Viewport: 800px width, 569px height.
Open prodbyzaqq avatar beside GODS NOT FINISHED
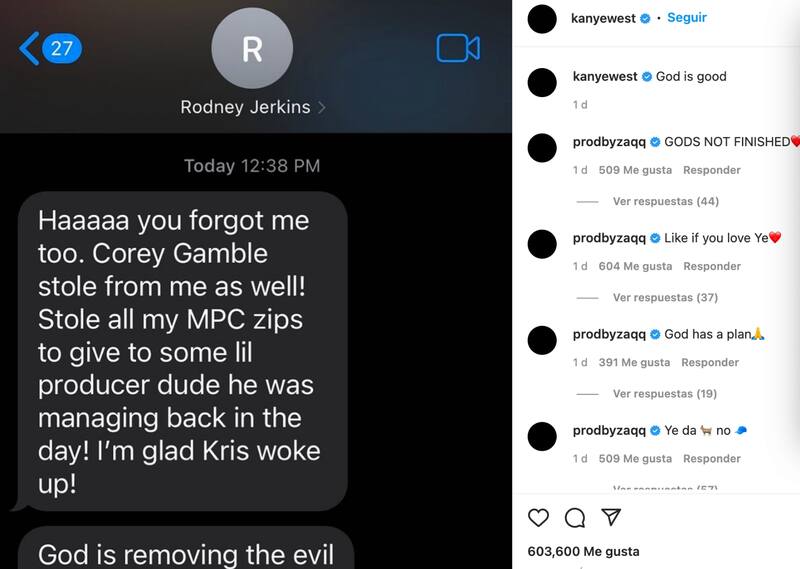click(542, 148)
